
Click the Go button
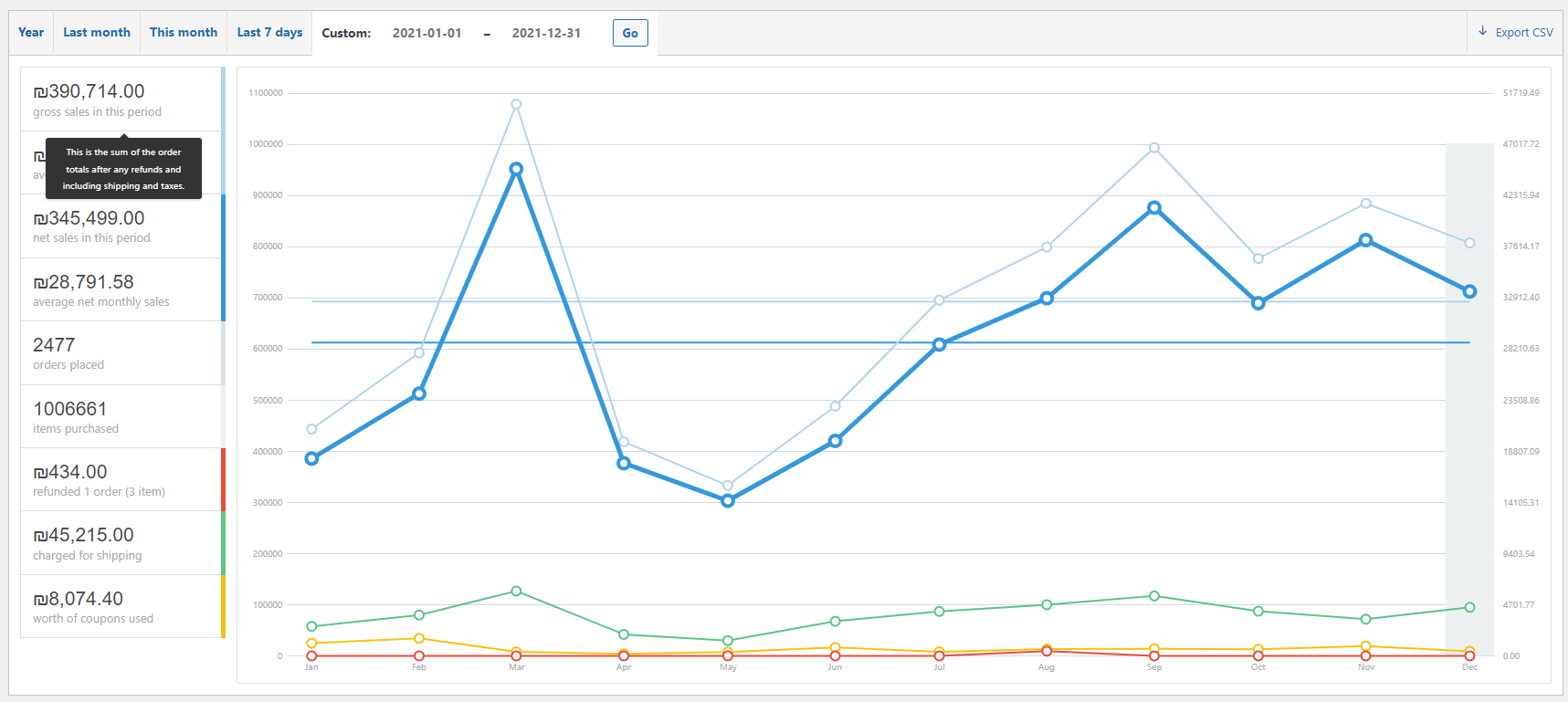click(x=630, y=33)
